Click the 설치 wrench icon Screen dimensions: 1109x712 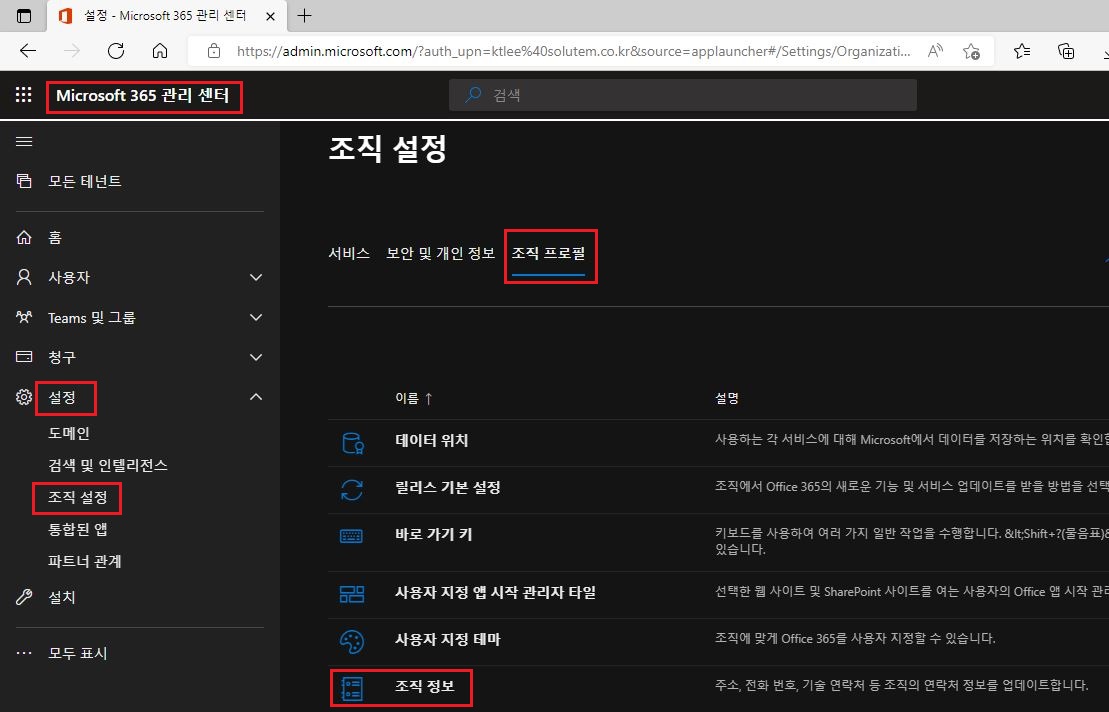coord(24,597)
